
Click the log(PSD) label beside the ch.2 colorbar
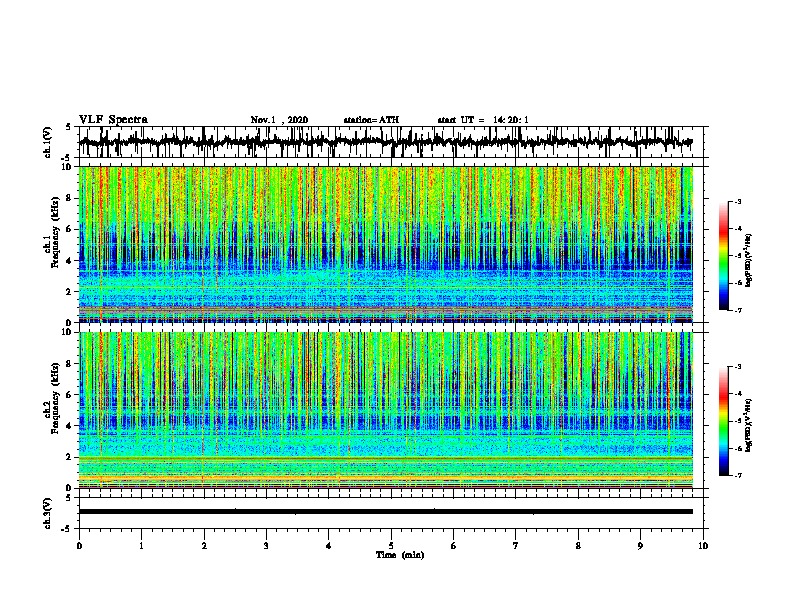[748, 425]
